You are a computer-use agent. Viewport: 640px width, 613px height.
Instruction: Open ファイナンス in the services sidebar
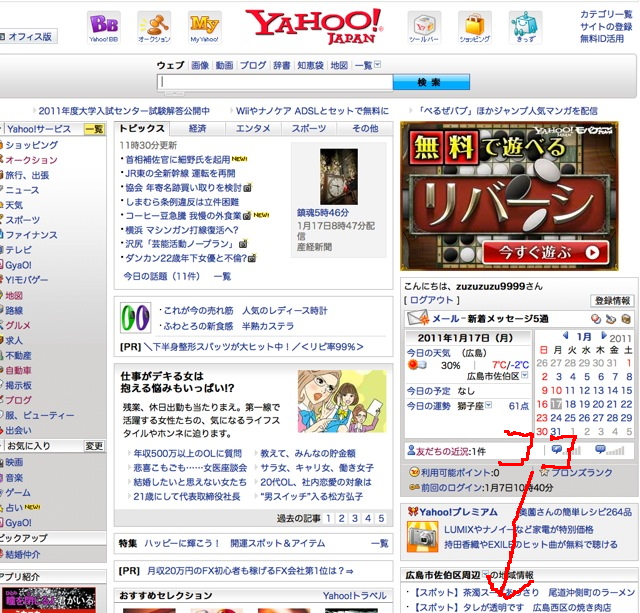click(x=31, y=235)
